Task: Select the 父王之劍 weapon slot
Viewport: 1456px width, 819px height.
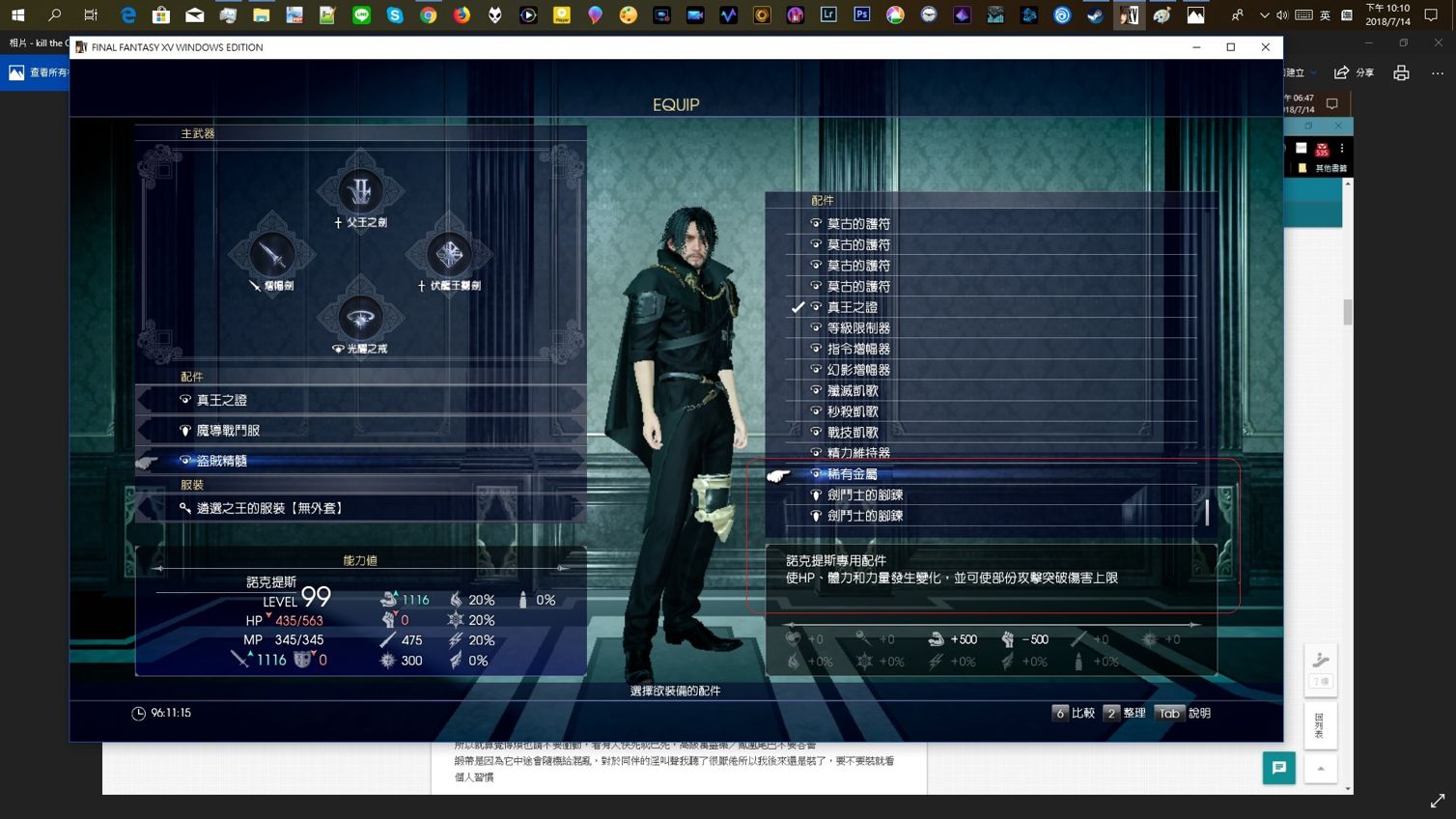Action: [x=360, y=193]
